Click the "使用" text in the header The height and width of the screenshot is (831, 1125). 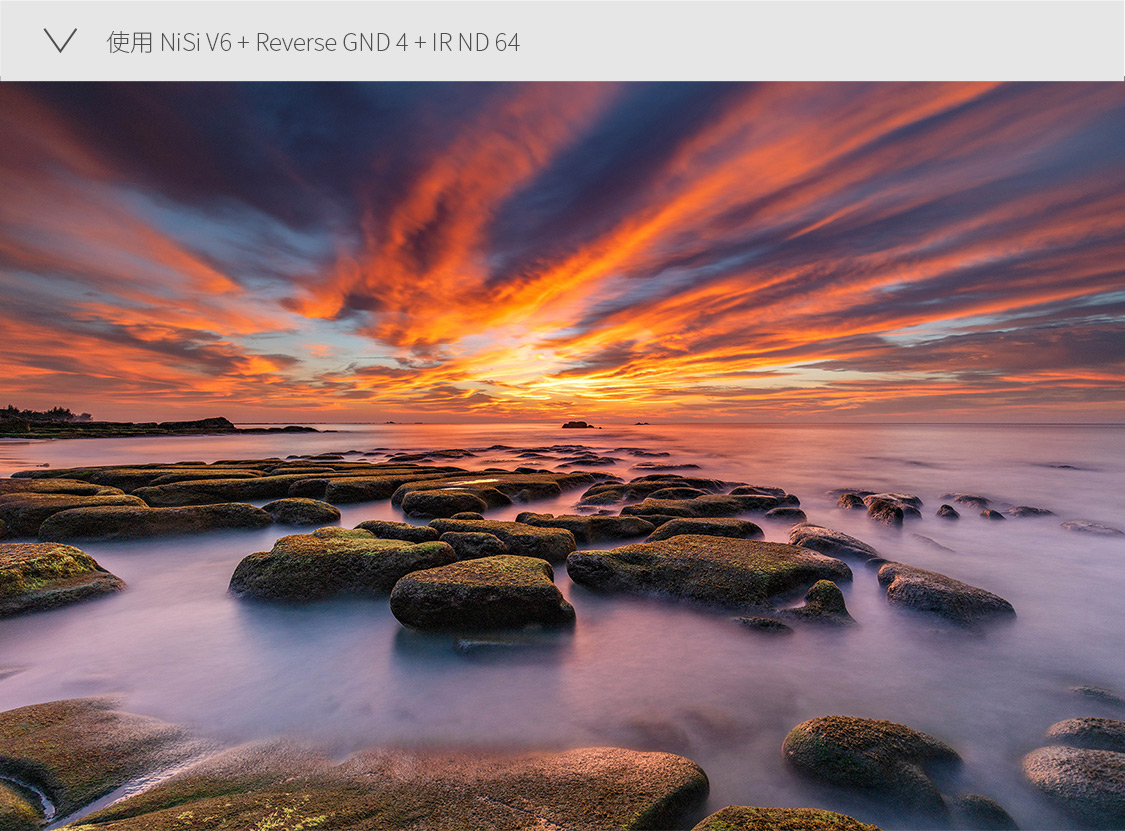[x=129, y=42]
